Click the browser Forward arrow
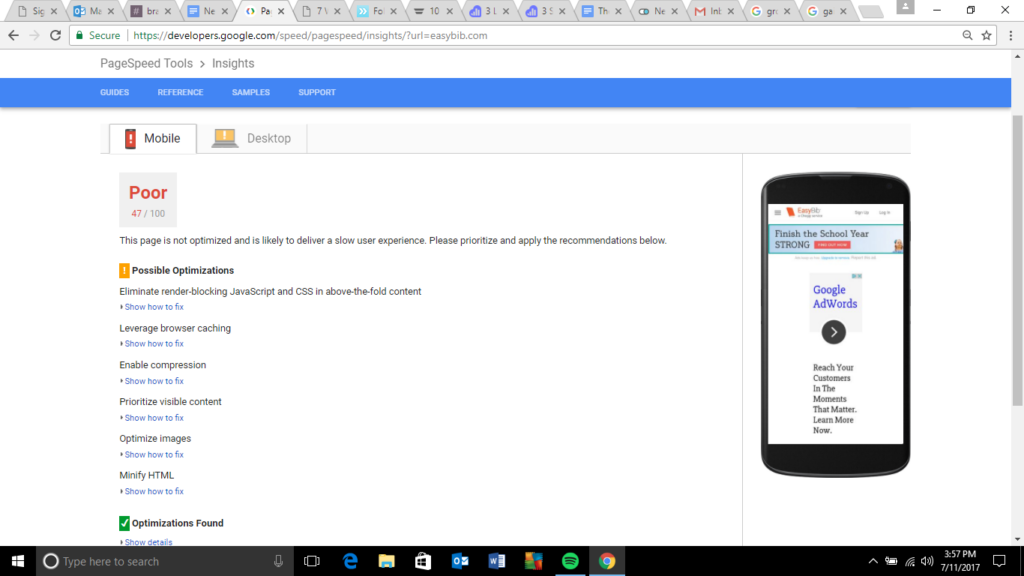The width and height of the screenshot is (1024, 576). click(34, 36)
